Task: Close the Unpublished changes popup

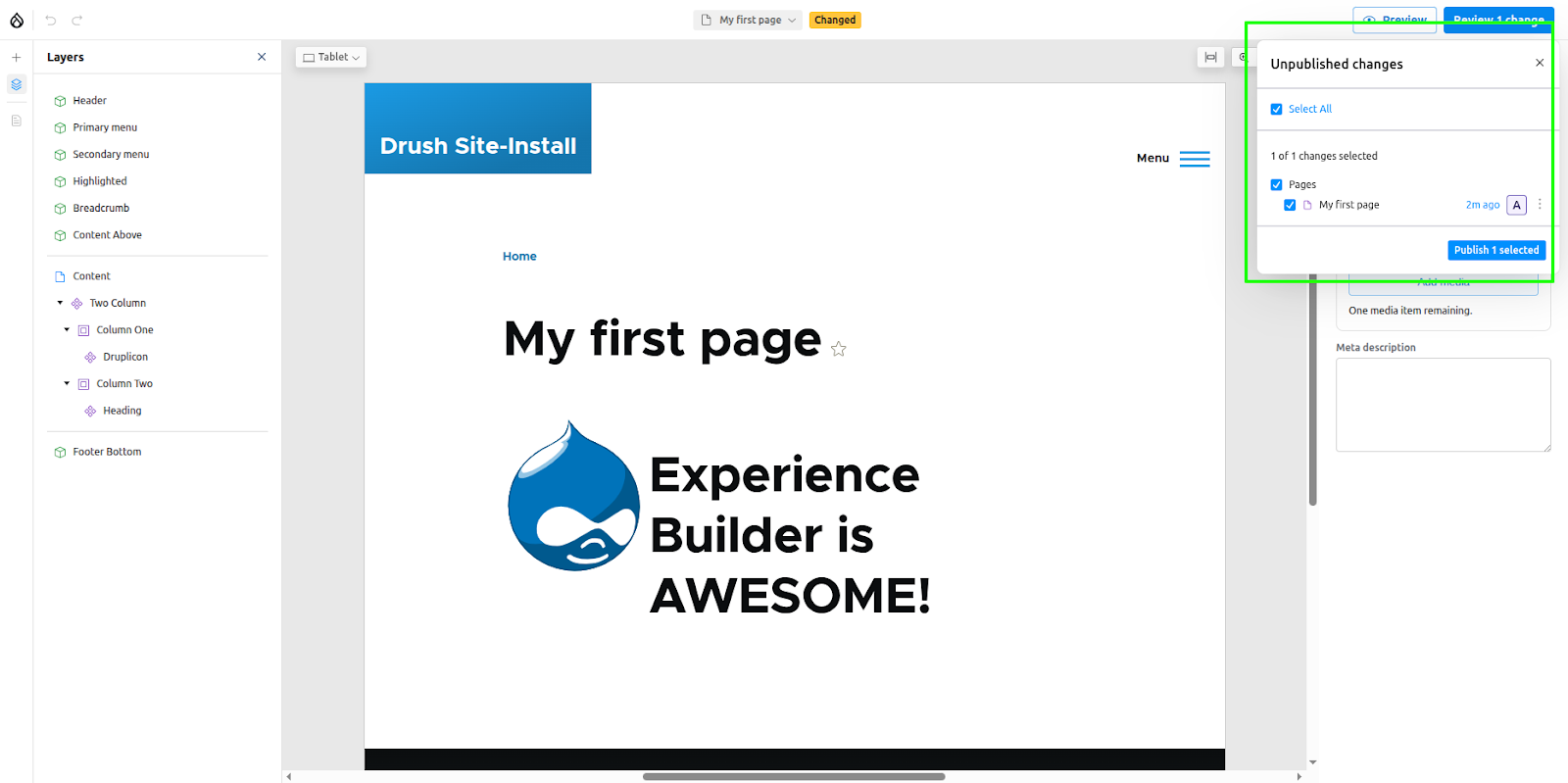Action: pyautogui.click(x=1540, y=63)
